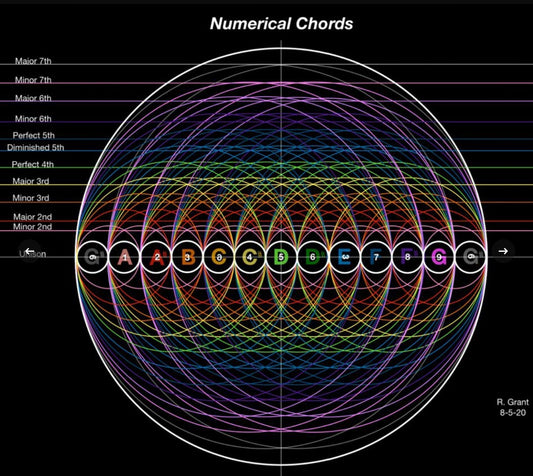
Task: Choose the 'Major 3rd' label
Action: tap(31, 181)
